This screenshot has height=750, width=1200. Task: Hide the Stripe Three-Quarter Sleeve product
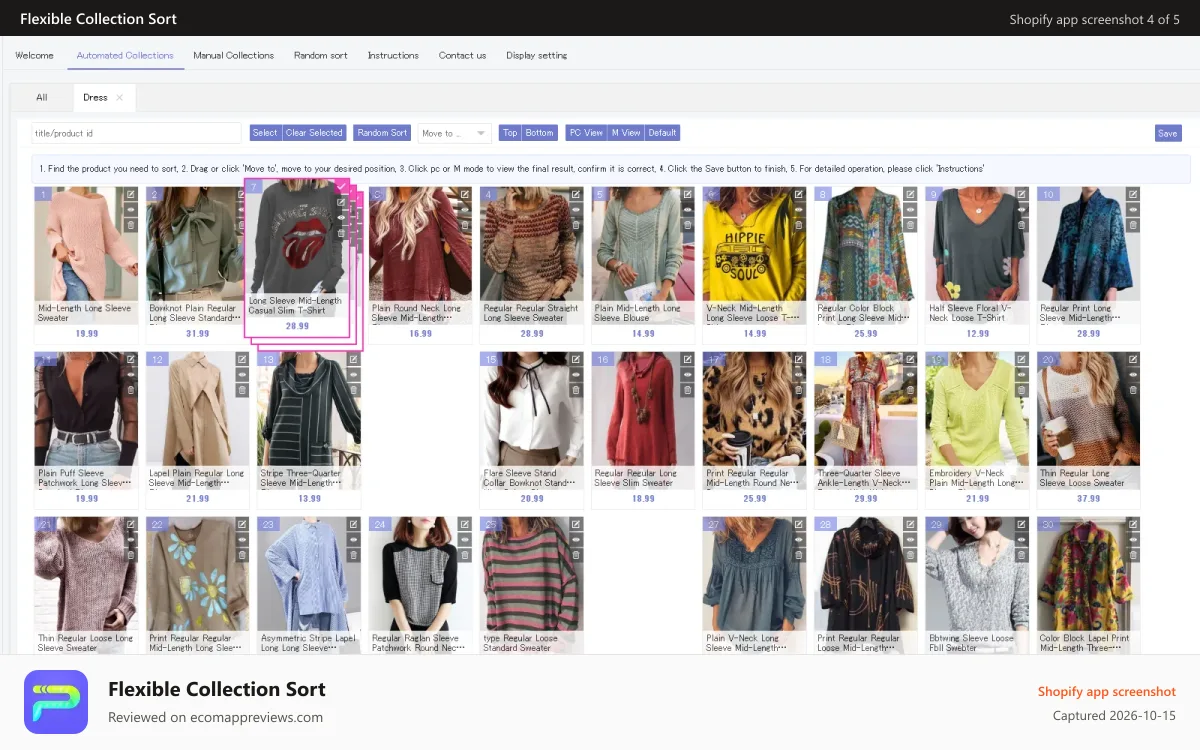(353, 375)
